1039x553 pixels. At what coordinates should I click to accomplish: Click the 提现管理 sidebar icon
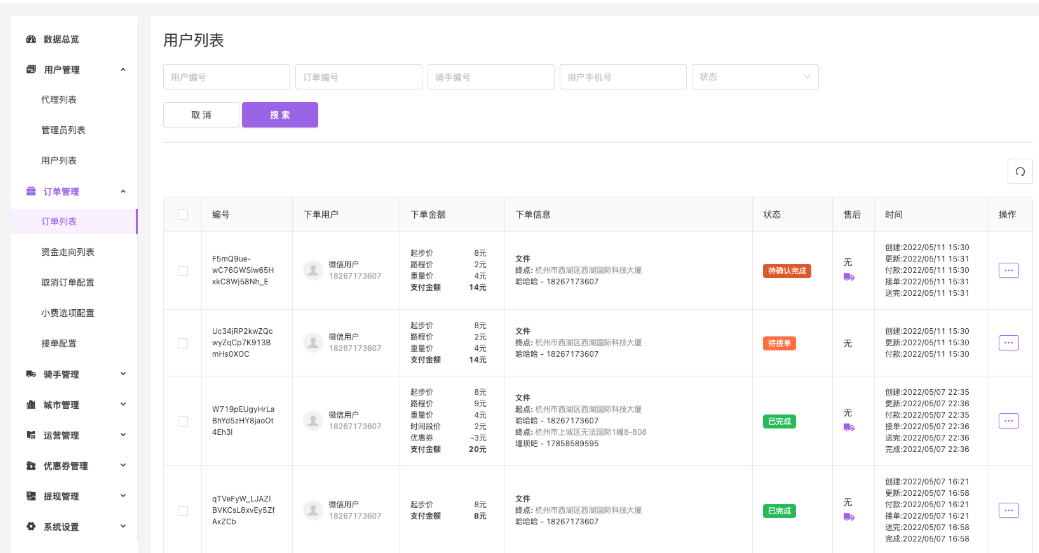[x=30, y=496]
